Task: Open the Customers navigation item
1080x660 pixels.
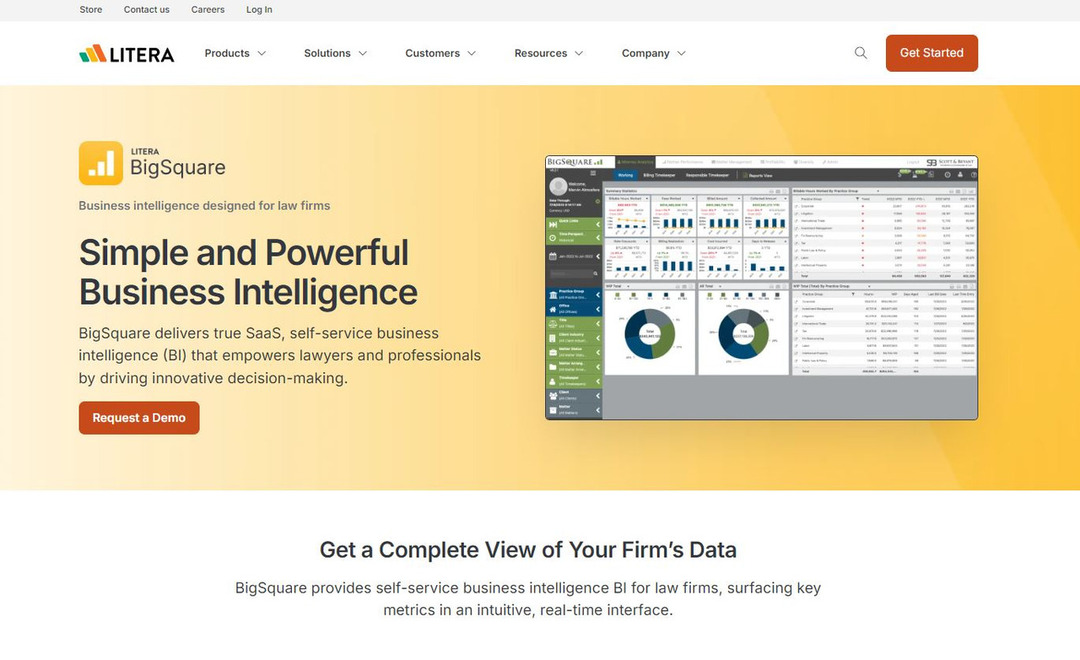Action: coord(432,53)
